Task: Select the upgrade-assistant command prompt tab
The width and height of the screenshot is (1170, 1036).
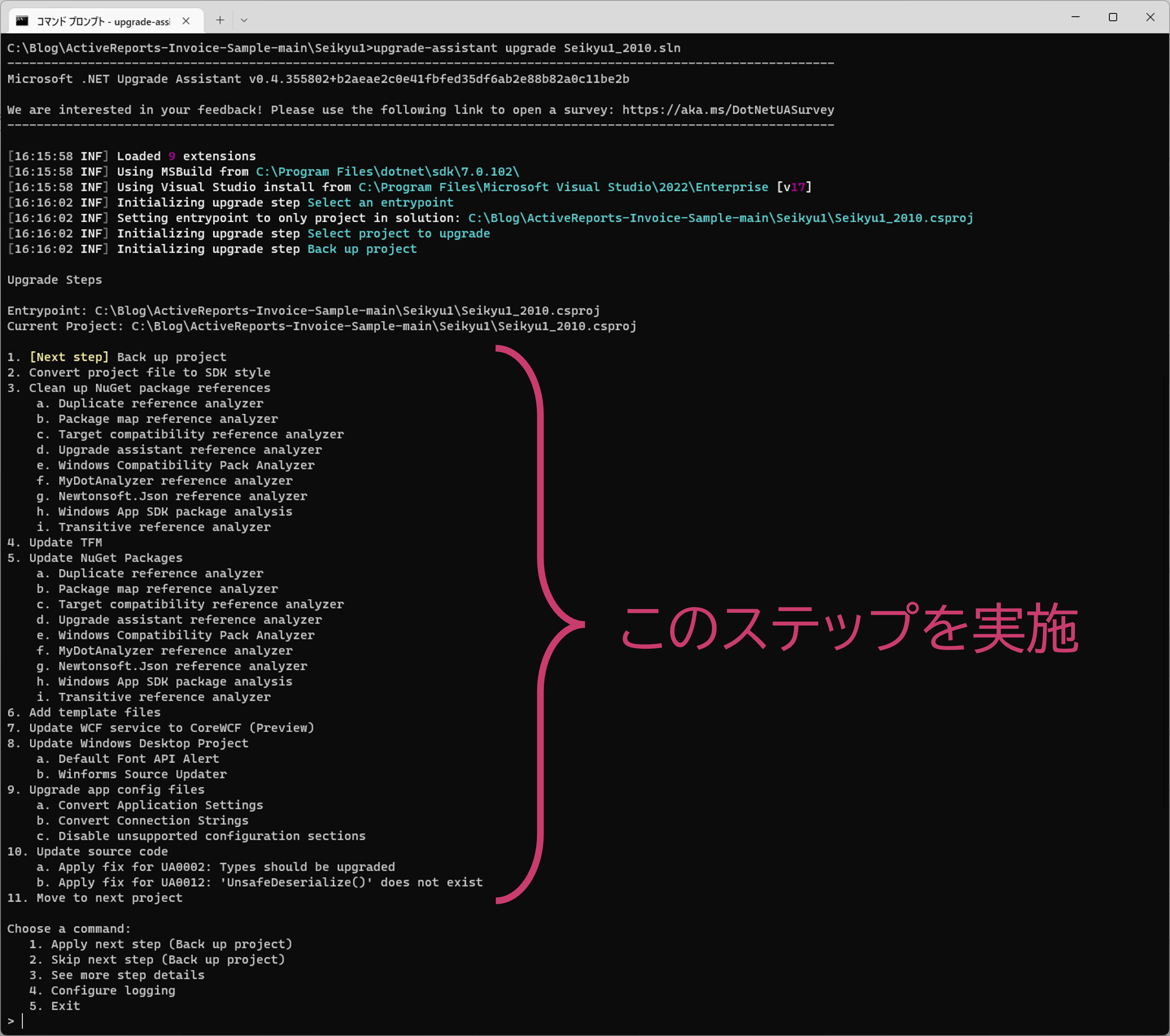Action: (106, 21)
